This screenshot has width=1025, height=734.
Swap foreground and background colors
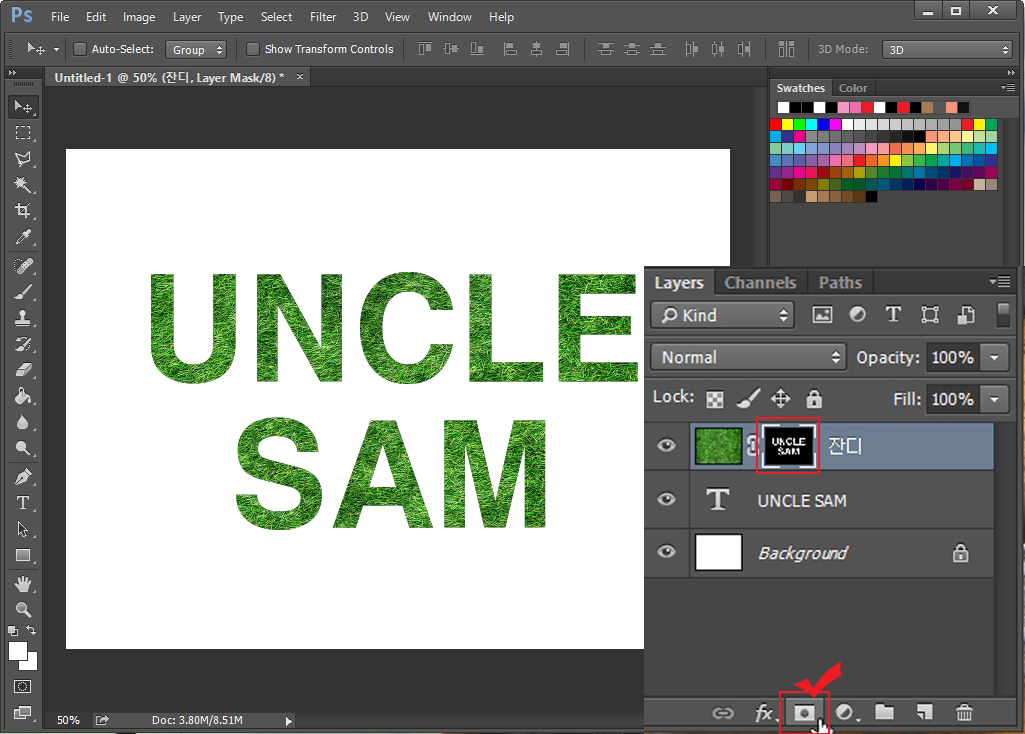pos(31,630)
